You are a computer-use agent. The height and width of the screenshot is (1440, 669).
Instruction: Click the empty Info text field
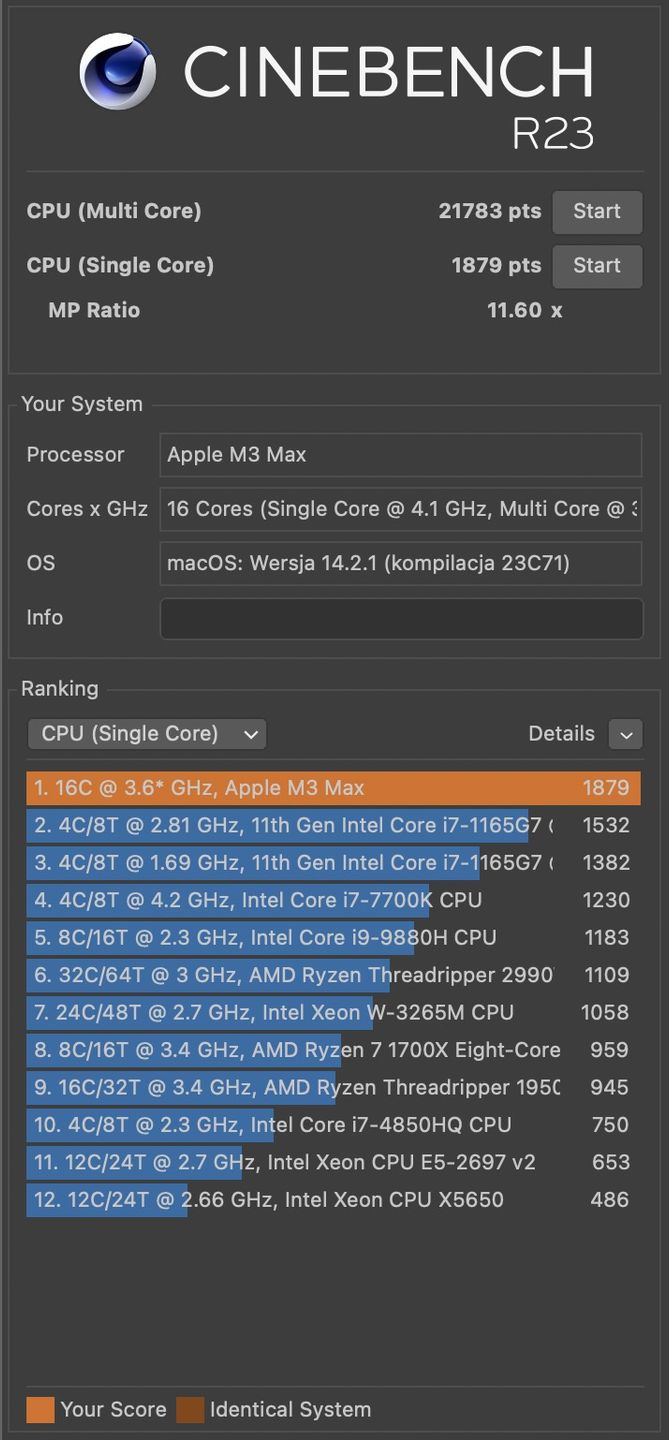coord(401,618)
